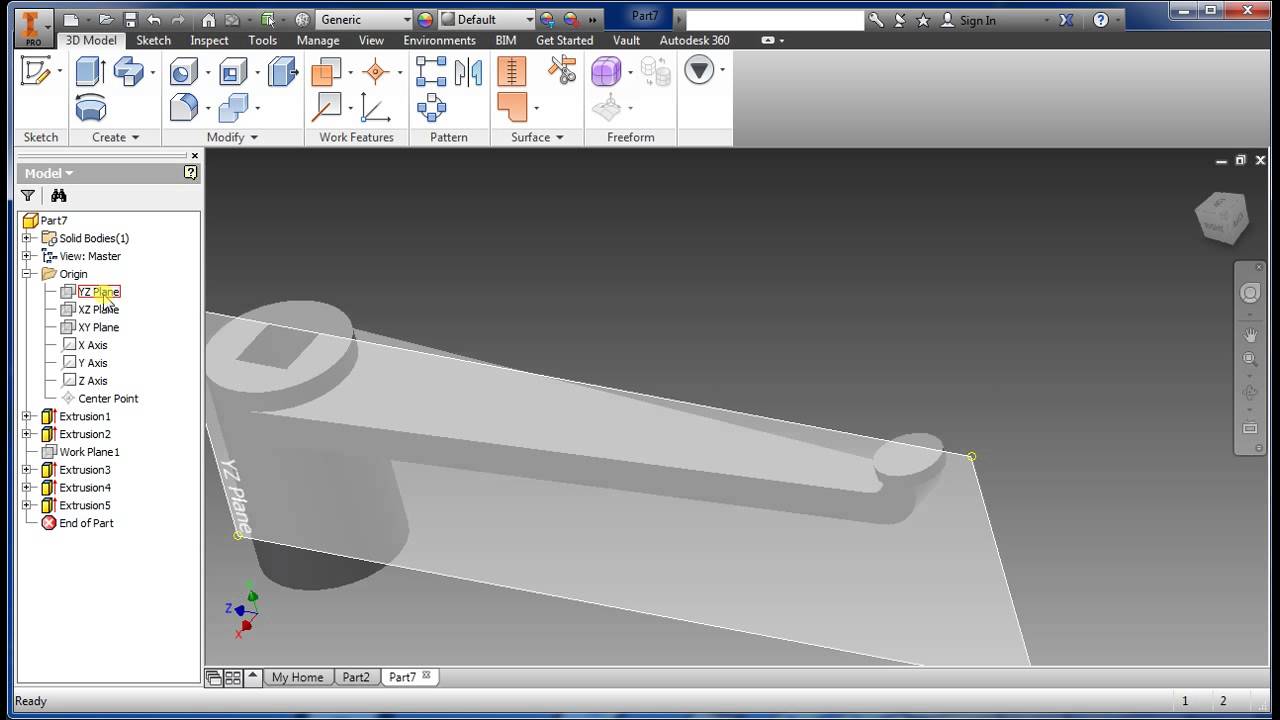
Task: Open the Generic material dropdown
Action: [363, 19]
